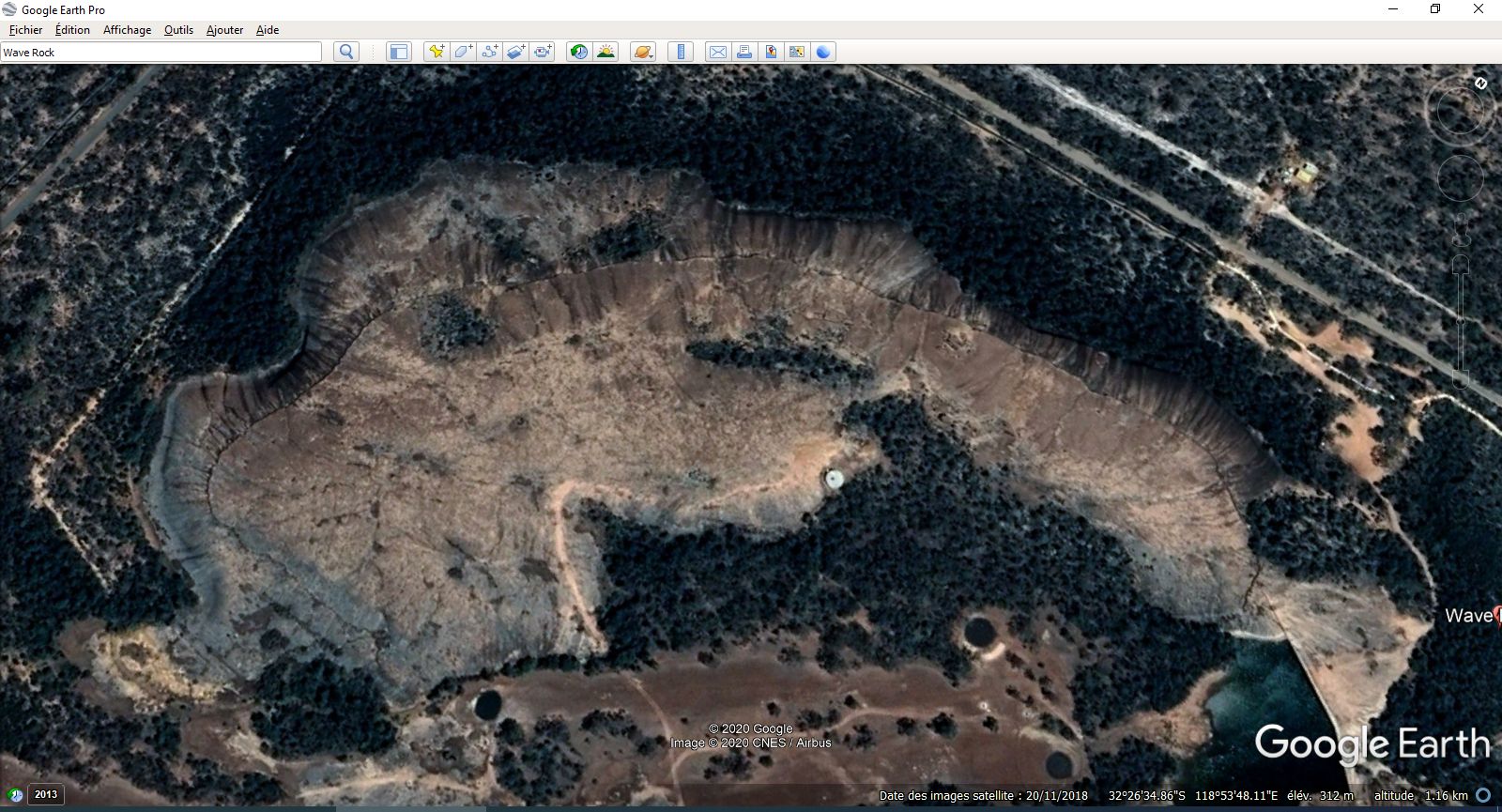Screen dimensions: 1502x812
Task: Select the Ruler measurement tool
Action: [x=681, y=52]
